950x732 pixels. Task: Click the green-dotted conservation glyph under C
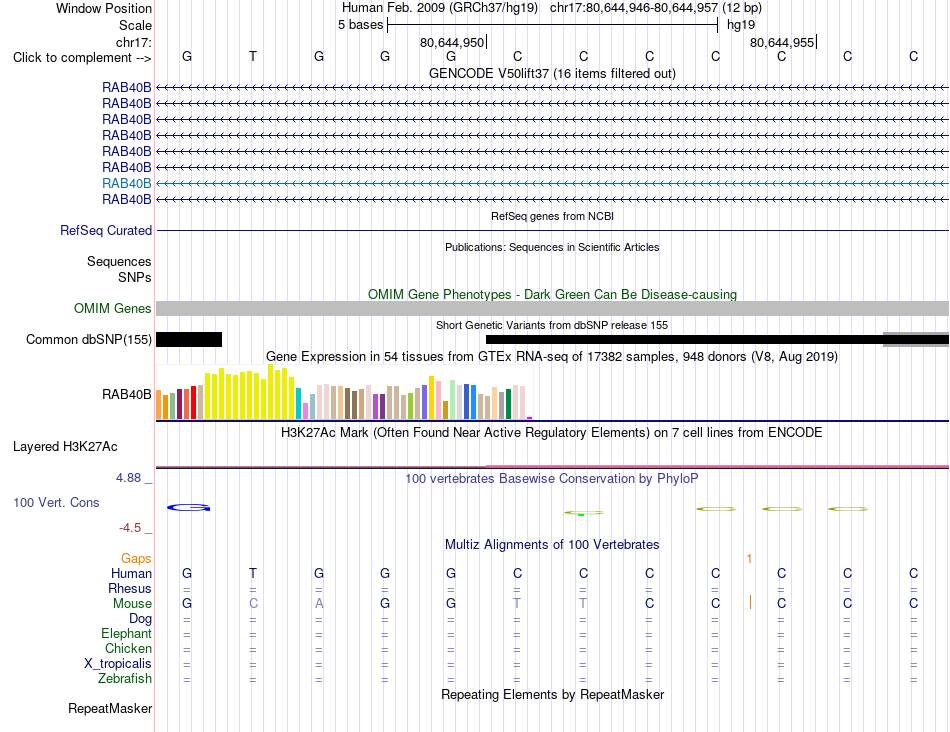583,513
